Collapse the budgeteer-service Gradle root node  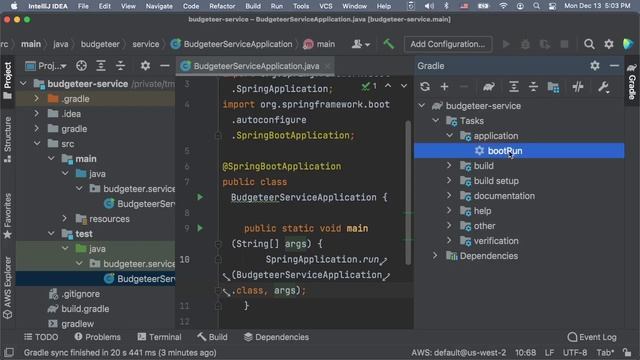[422, 106]
